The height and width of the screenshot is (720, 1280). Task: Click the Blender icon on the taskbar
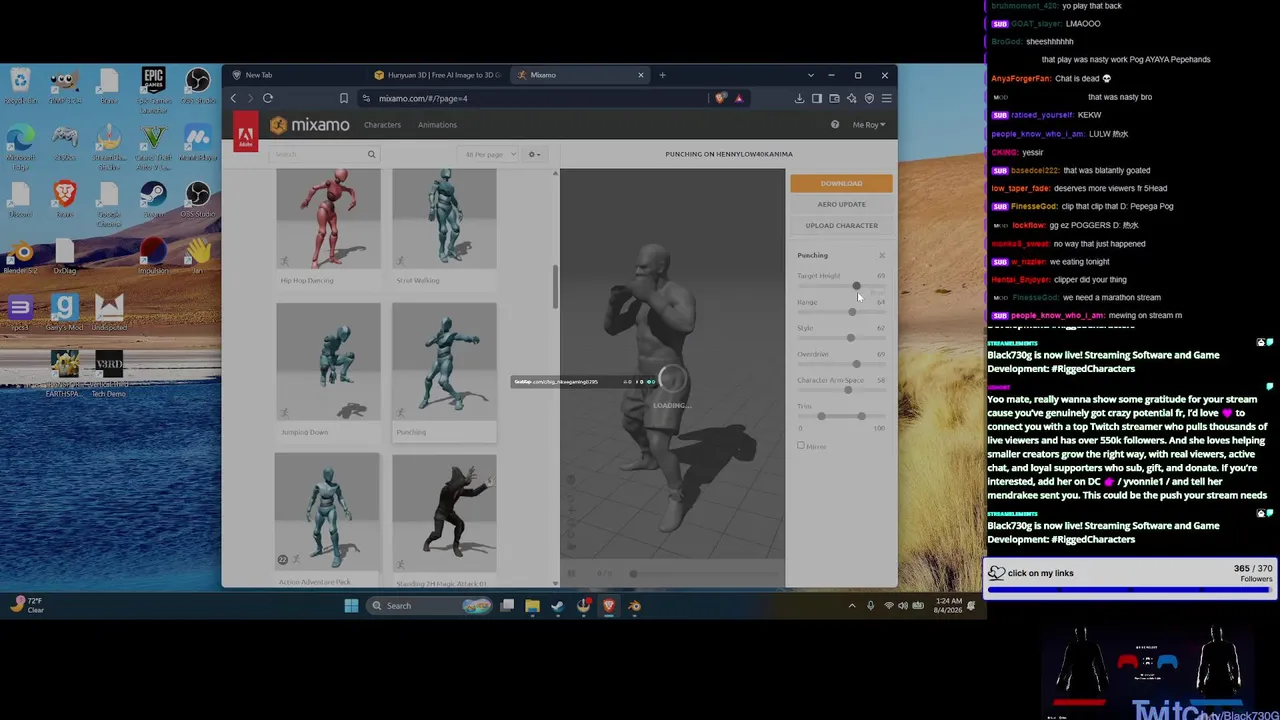[634, 605]
